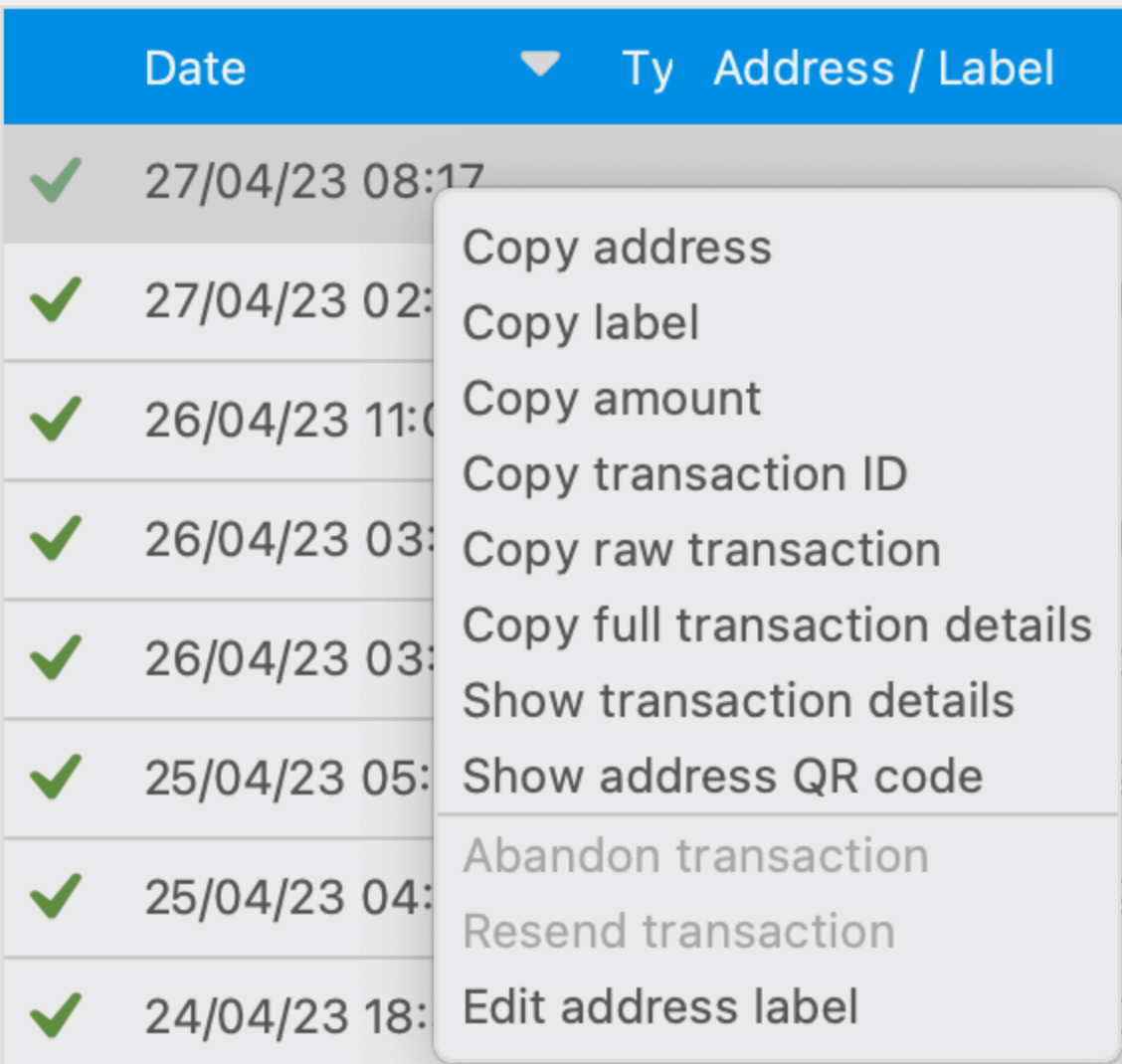Click Copy label menu entry
The height and width of the screenshot is (1064, 1122).
pyautogui.click(x=580, y=323)
